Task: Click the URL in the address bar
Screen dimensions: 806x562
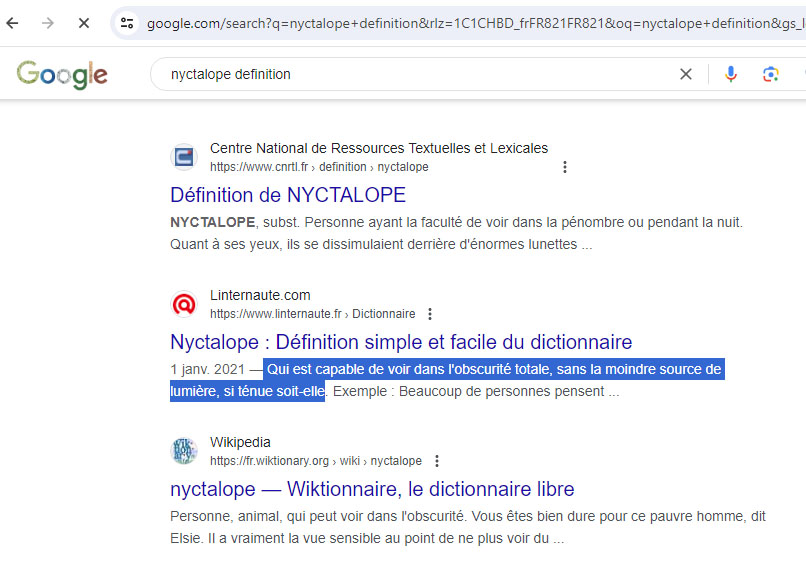Action: [476, 23]
